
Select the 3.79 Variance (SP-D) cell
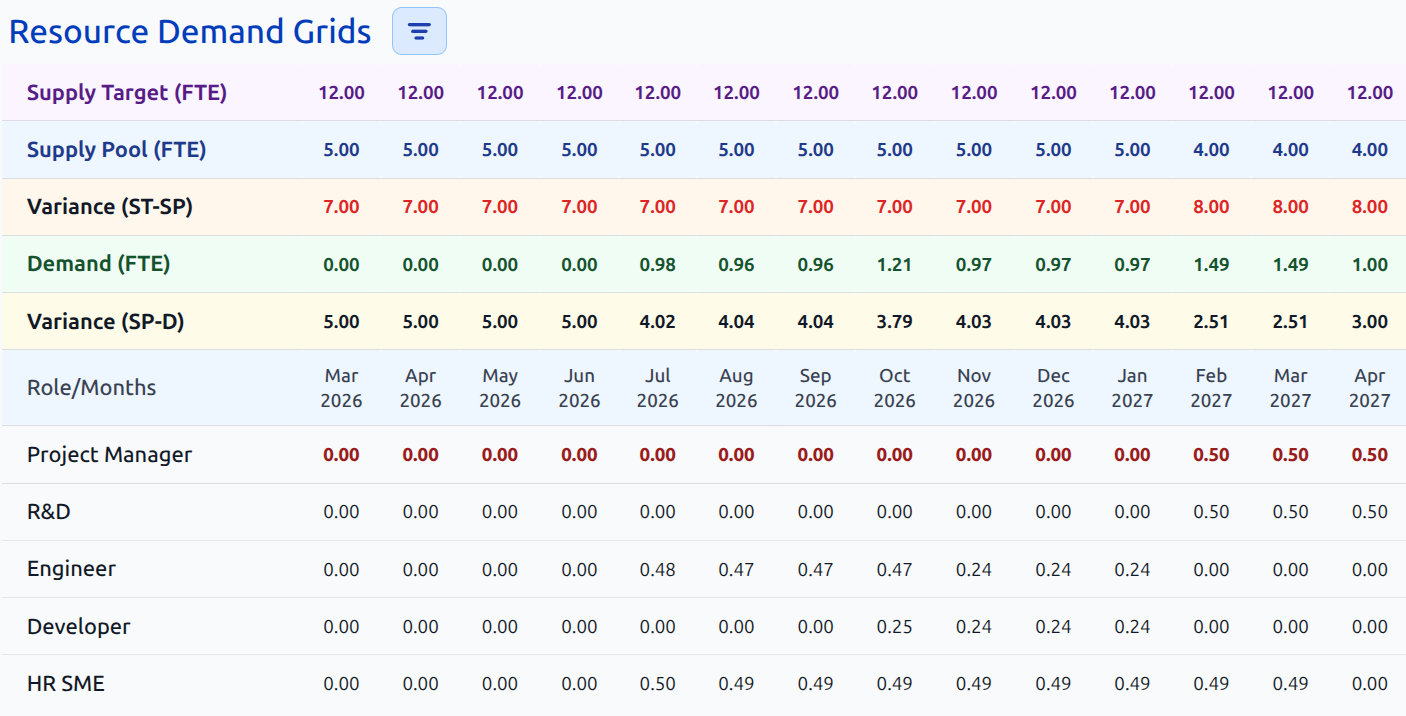pyautogui.click(x=895, y=322)
